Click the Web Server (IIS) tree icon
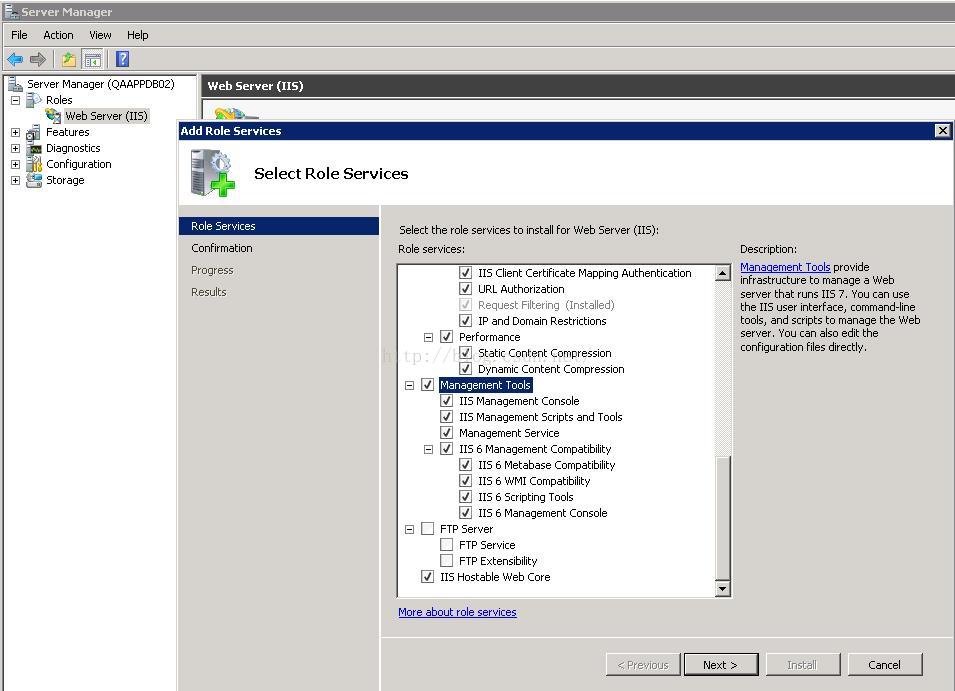 [53, 116]
